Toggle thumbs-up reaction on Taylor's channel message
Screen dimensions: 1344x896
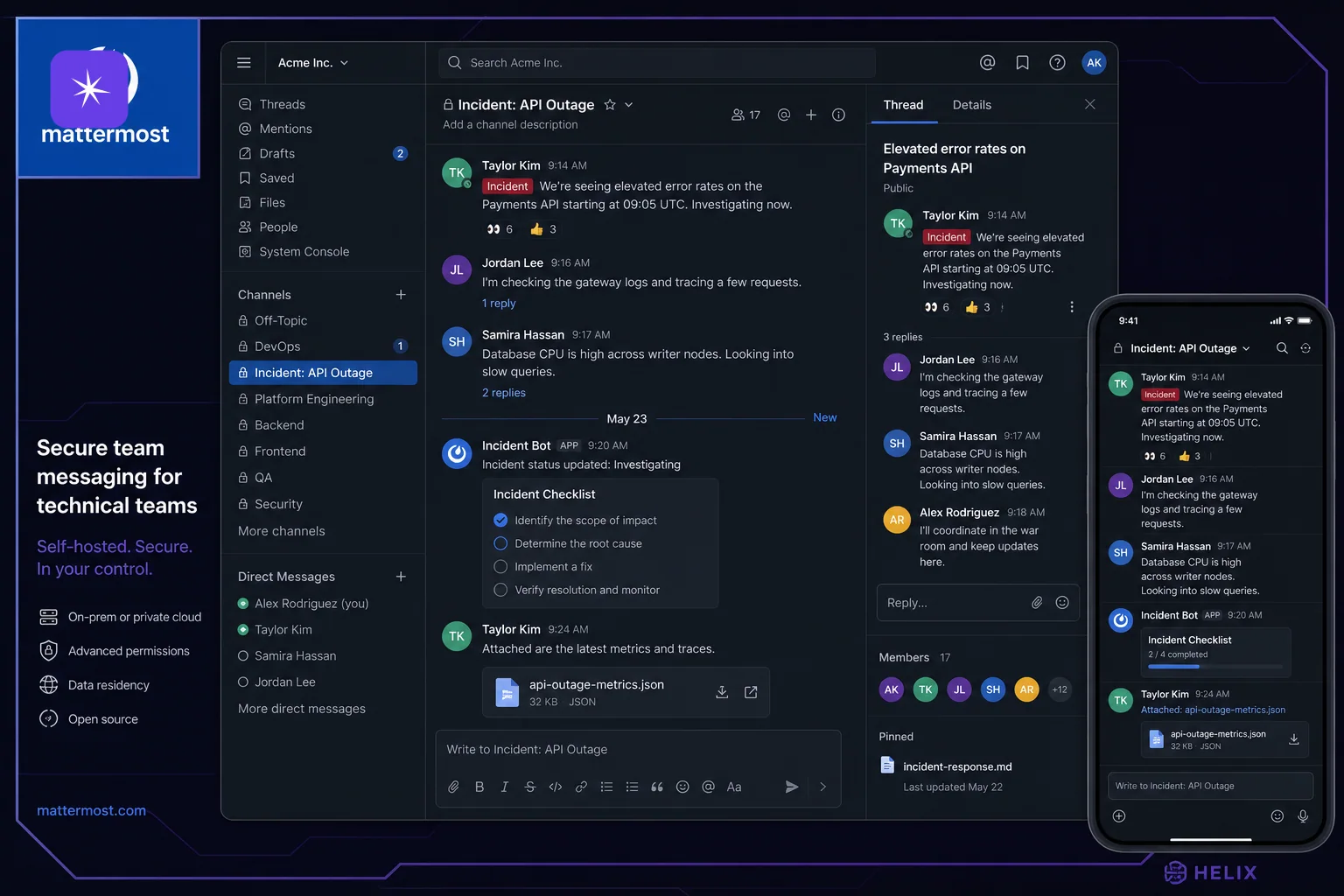[543, 229]
